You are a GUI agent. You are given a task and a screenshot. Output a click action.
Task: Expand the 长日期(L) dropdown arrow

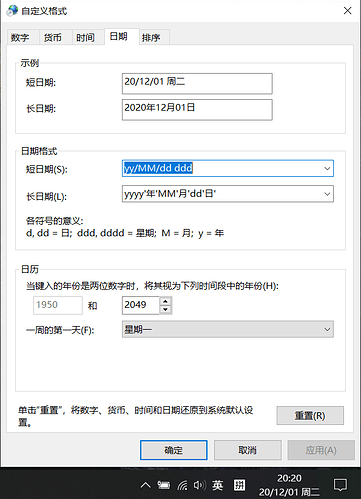point(327,194)
